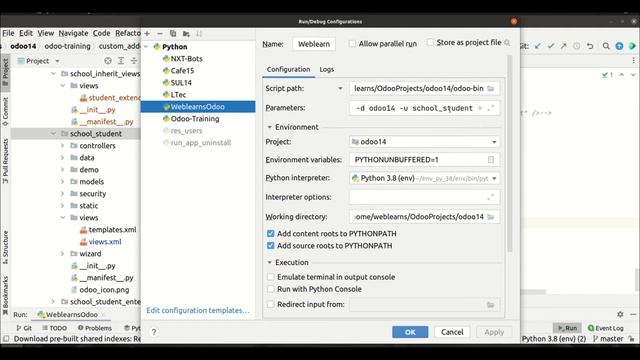Image resolution: width=640 pixels, height=360 pixels.
Task: Expand wizard folder in project tree
Action: (62, 253)
